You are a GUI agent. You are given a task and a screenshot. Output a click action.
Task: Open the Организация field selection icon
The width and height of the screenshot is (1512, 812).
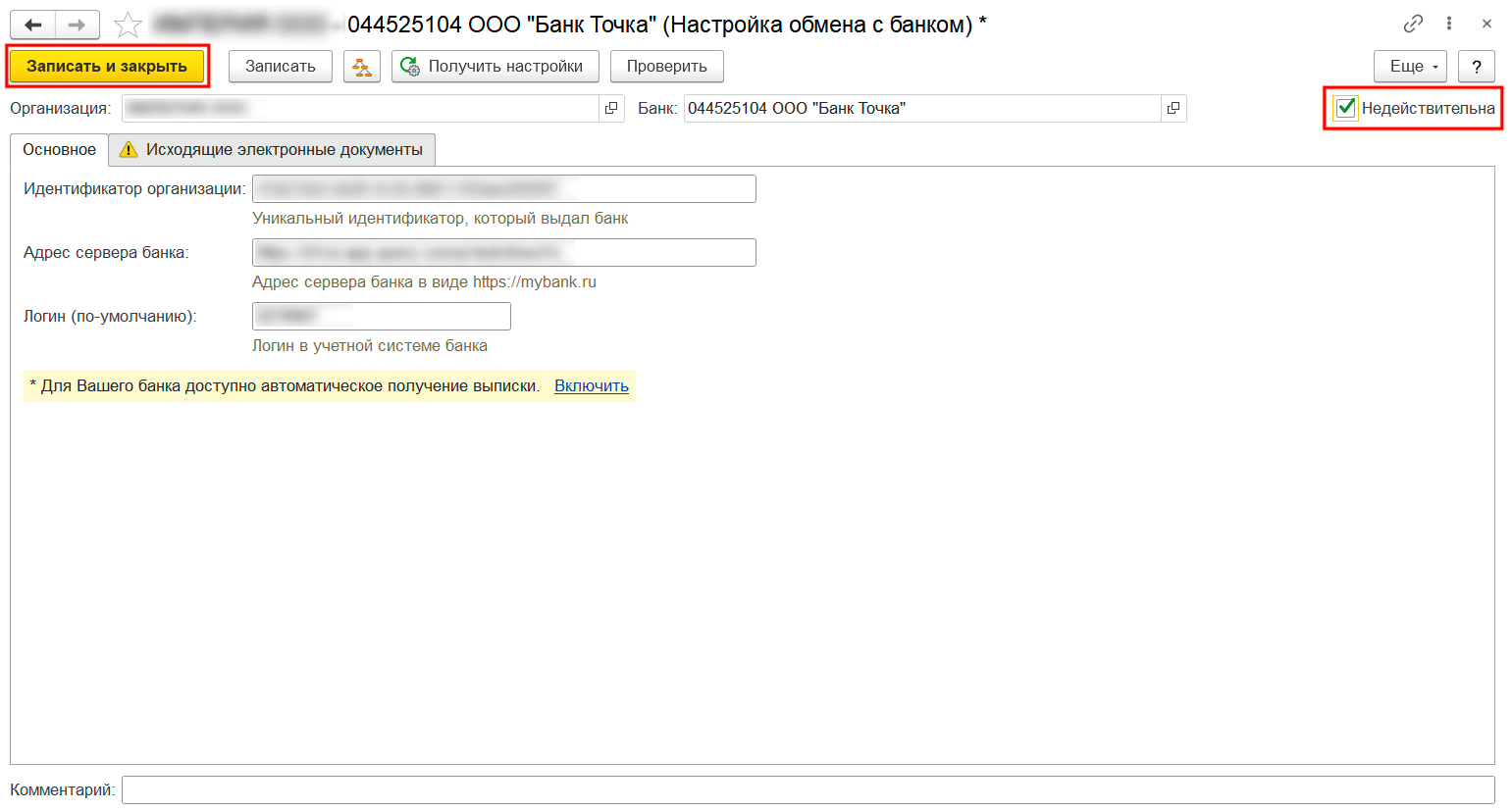611,108
